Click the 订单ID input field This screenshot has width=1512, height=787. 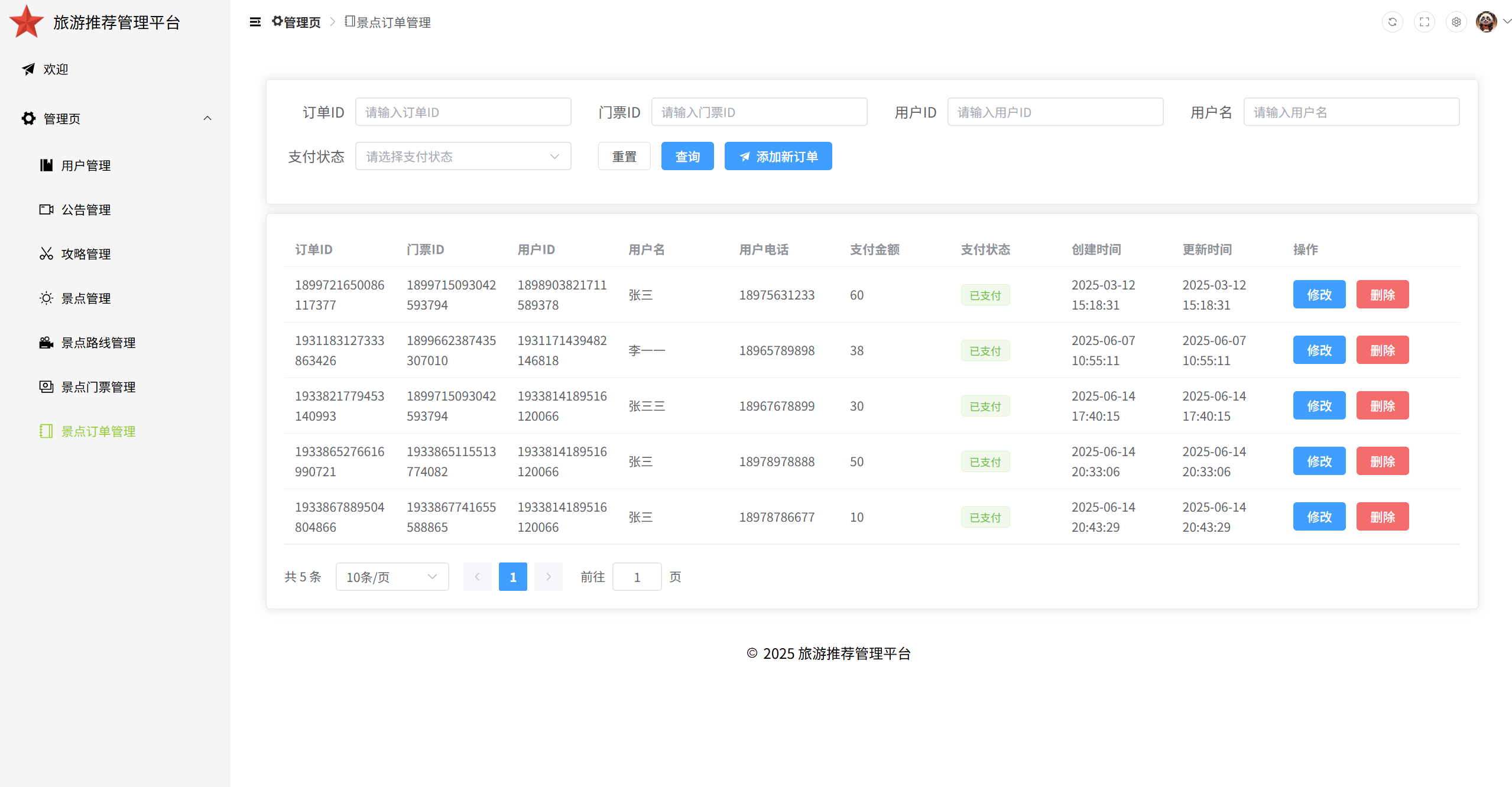click(463, 112)
